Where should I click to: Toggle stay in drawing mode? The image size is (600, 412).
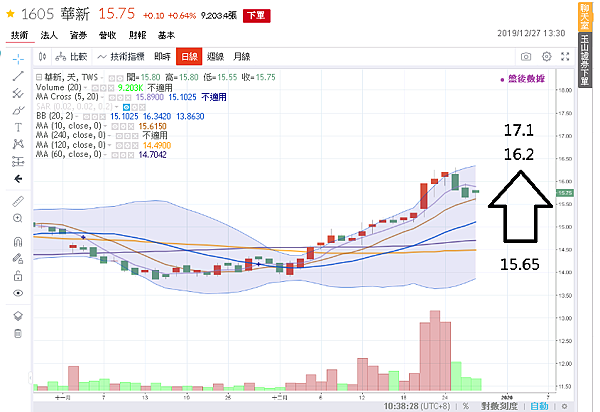coord(18,259)
